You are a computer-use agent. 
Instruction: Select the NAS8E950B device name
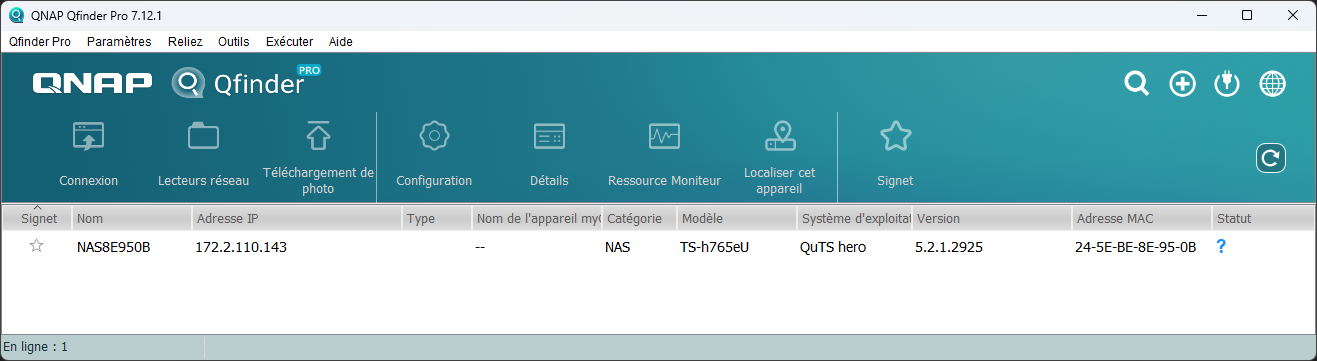point(113,247)
